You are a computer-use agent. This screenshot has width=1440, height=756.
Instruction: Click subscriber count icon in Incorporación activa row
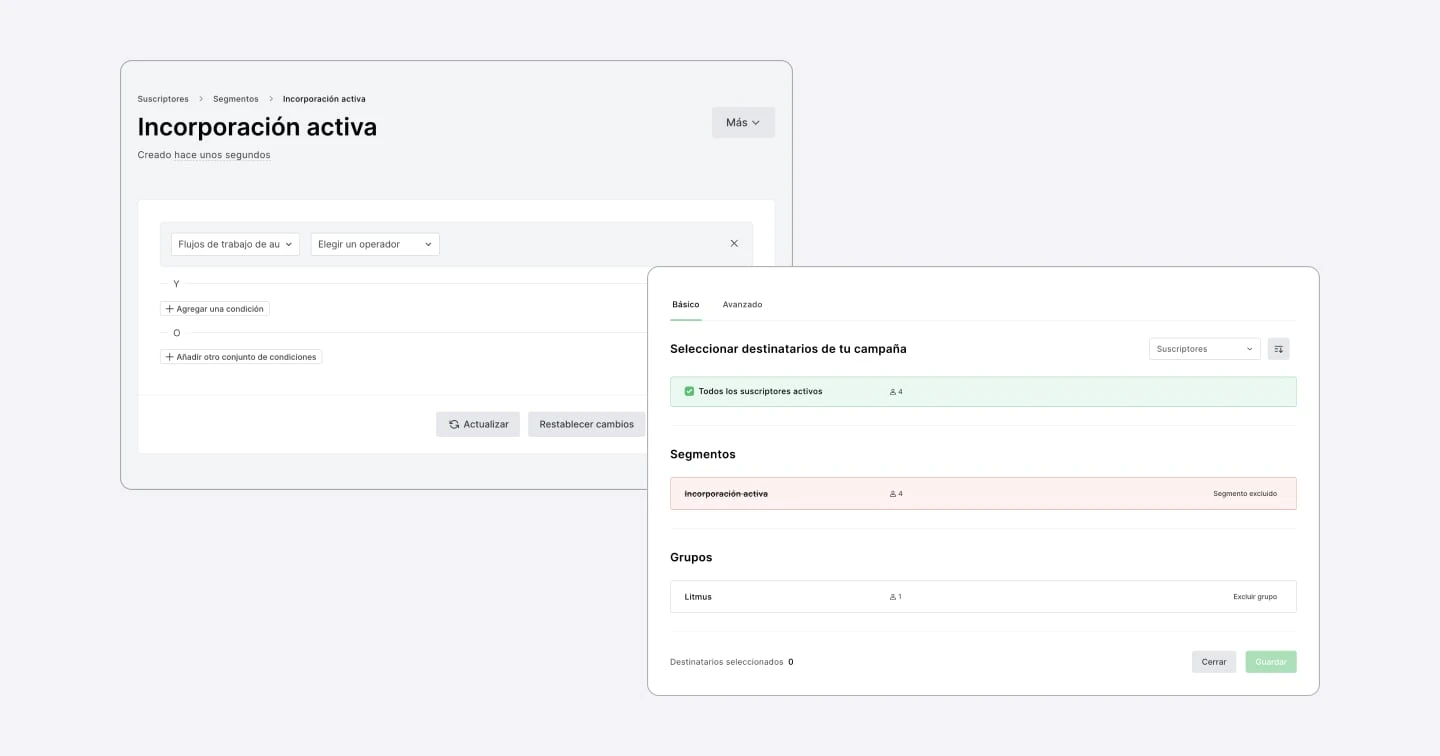[892, 494]
